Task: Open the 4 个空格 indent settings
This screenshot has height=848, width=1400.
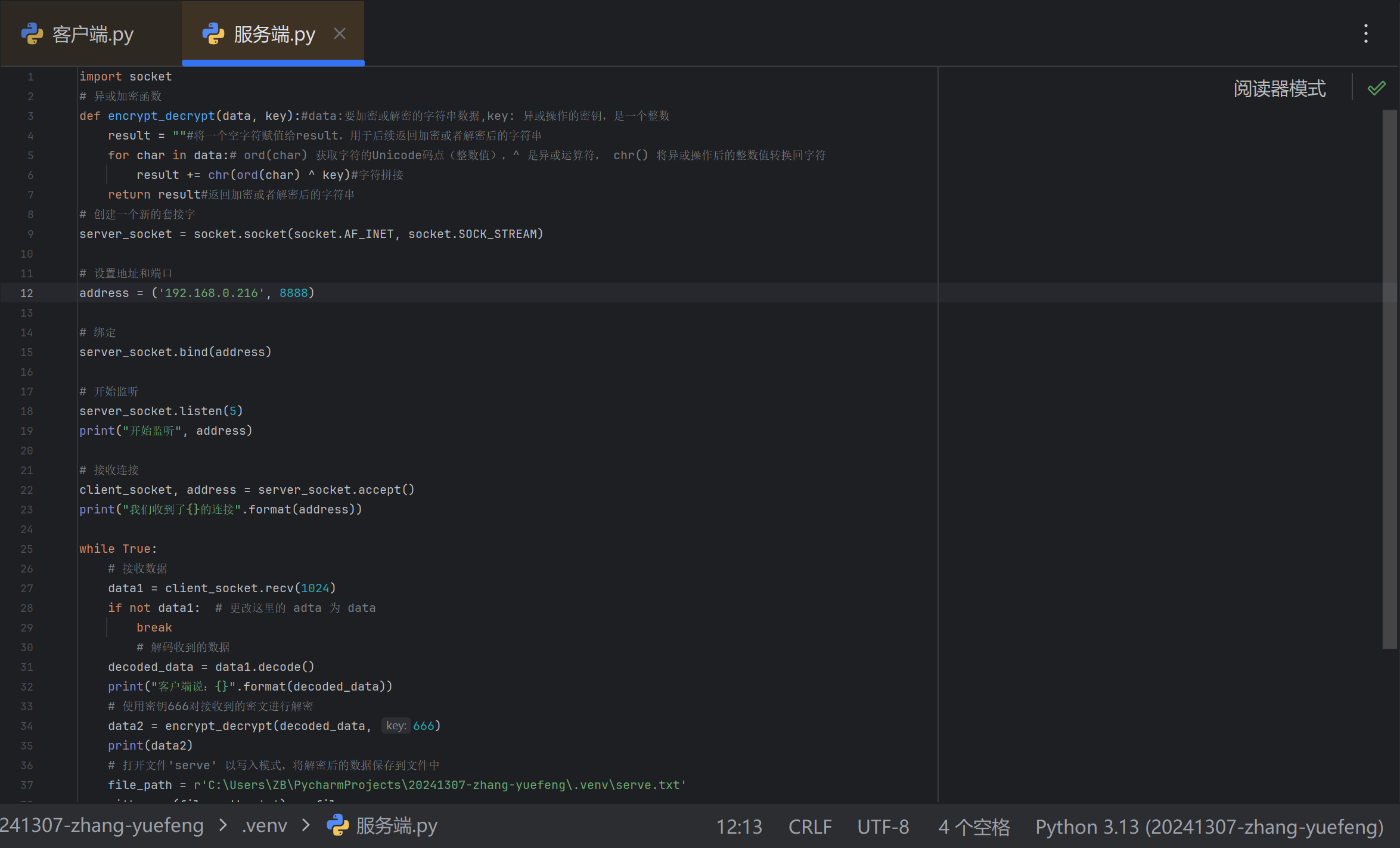Action: (974, 827)
